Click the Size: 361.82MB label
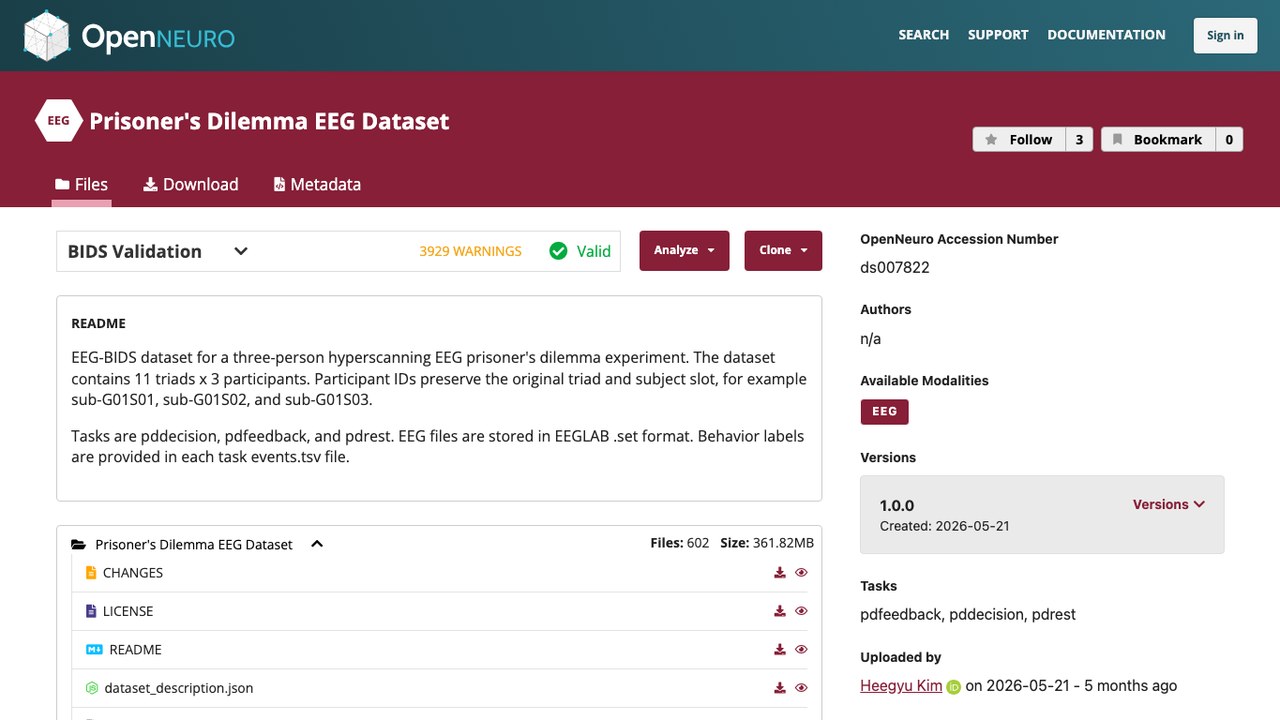The image size is (1280, 720). click(x=767, y=543)
